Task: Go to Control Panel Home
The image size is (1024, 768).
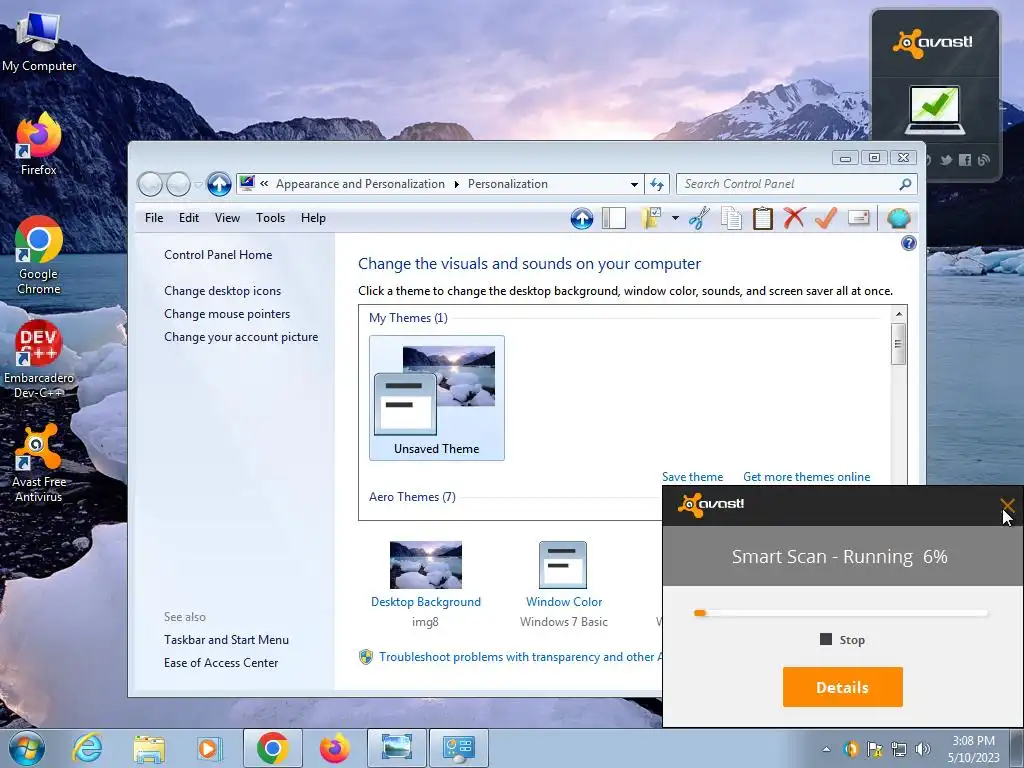Action: (218, 255)
